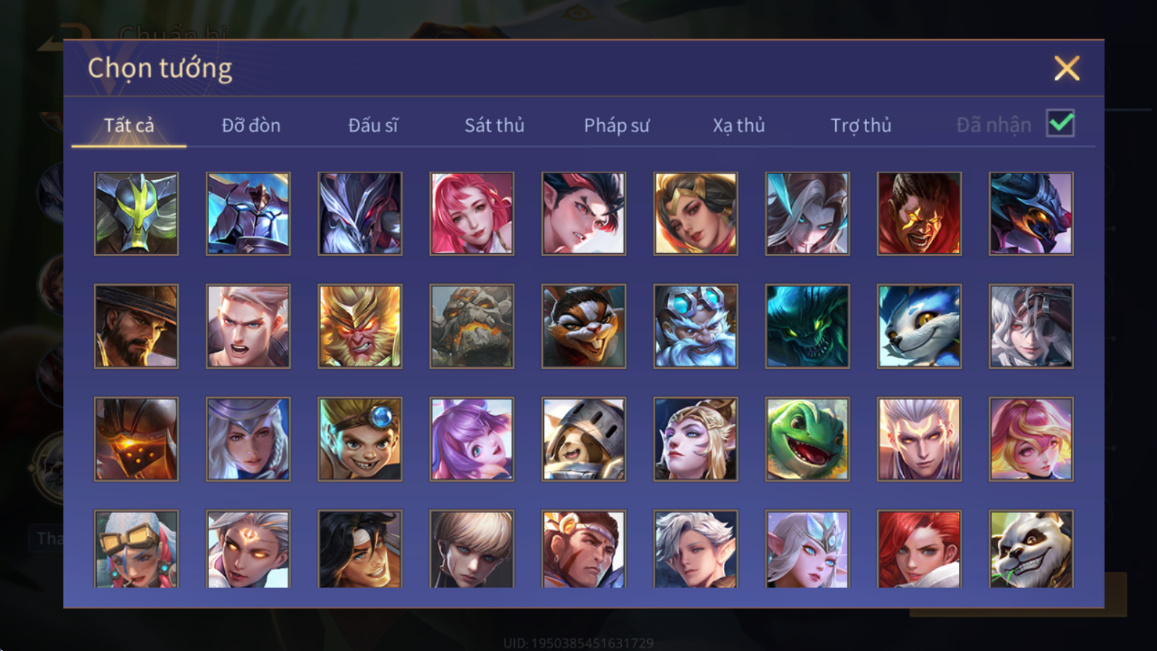Select the rock golem hero portrait
Image resolution: width=1157 pixels, height=651 pixels.
point(472,326)
